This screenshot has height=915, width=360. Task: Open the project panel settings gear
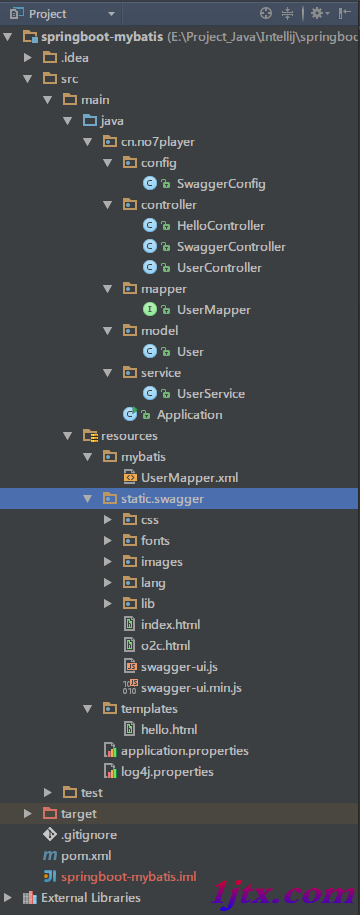coord(320,13)
